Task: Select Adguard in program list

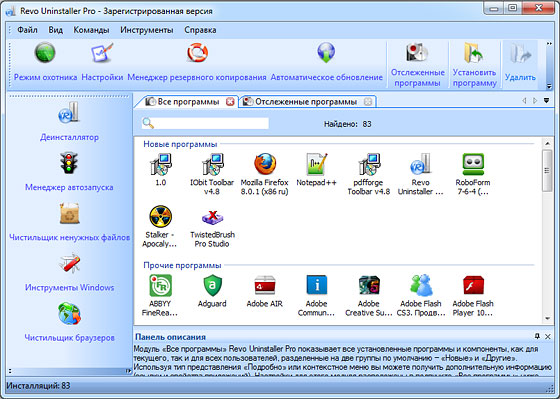Action: [212, 291]
